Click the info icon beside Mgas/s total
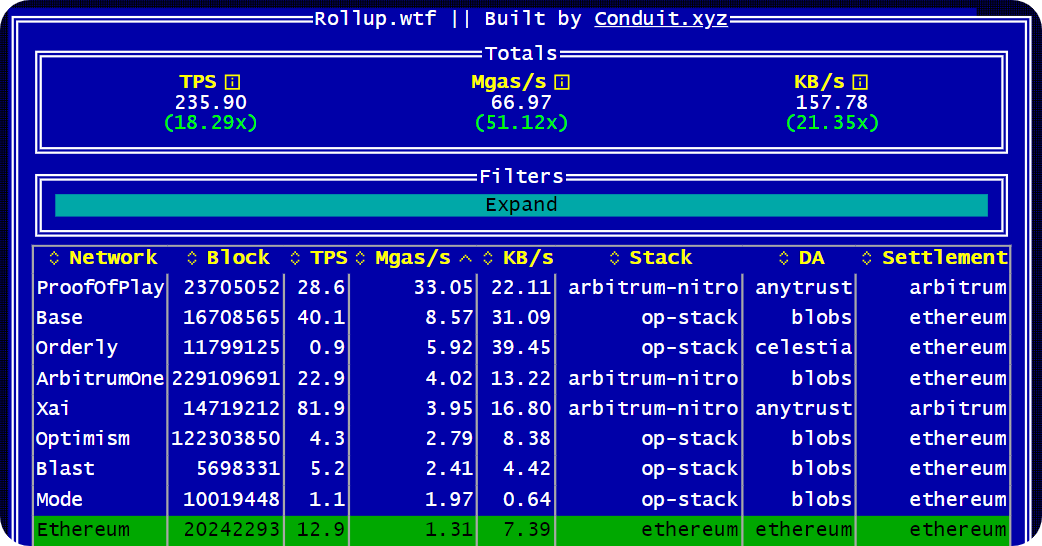Image resolution: width=1042 pixels, height=546 pixels. 562,82
